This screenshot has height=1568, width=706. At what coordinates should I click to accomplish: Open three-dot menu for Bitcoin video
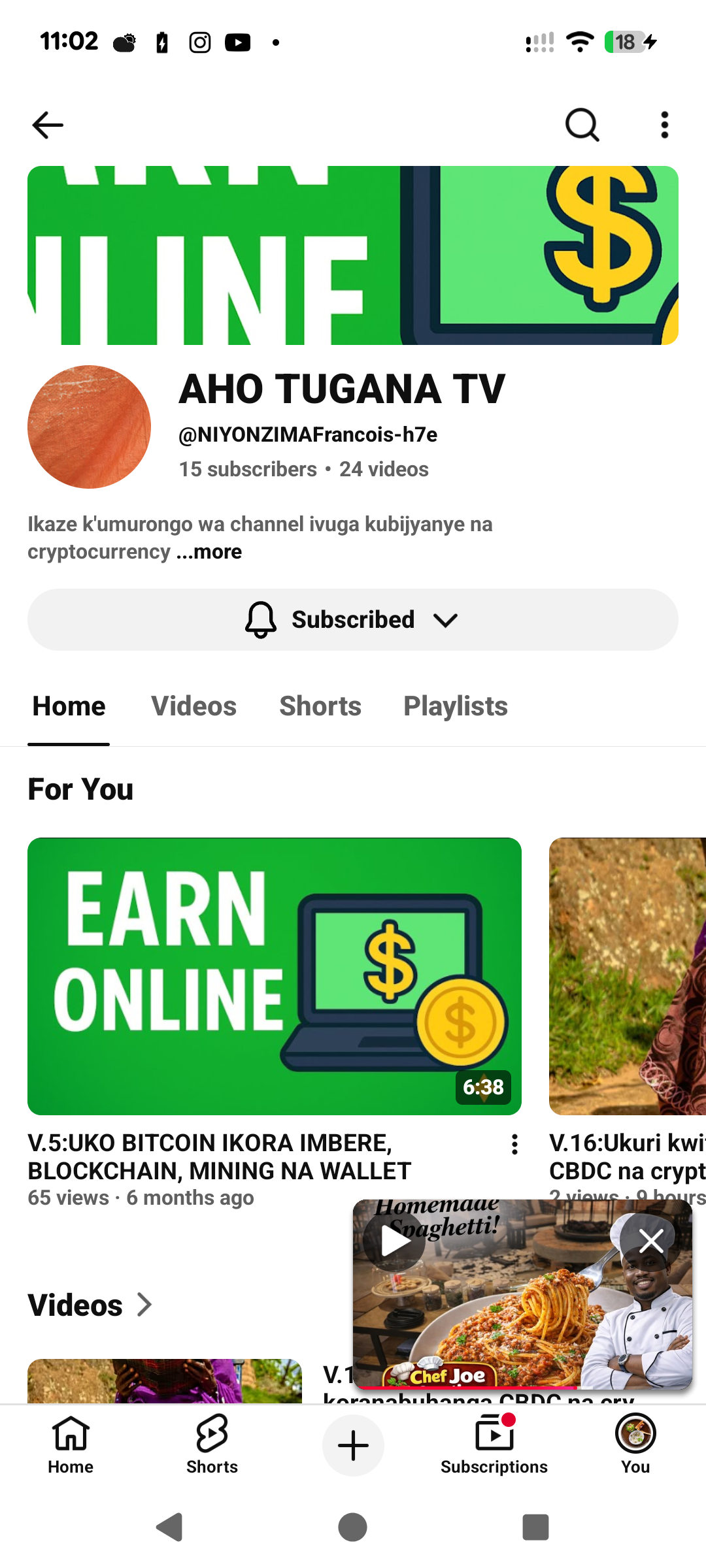tap(514, 1157)
